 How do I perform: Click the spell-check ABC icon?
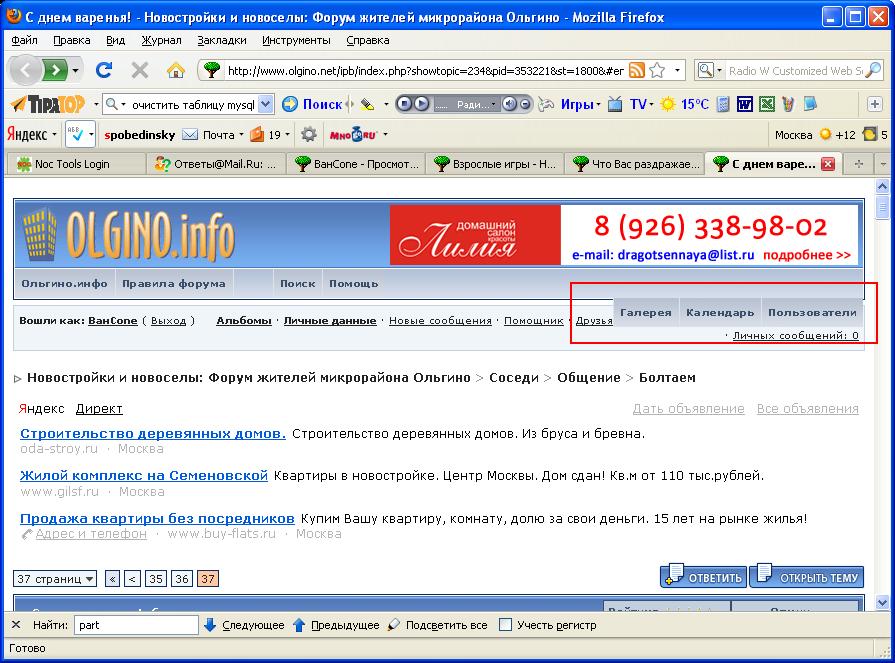pyautogui.click(x=75, y=135)
